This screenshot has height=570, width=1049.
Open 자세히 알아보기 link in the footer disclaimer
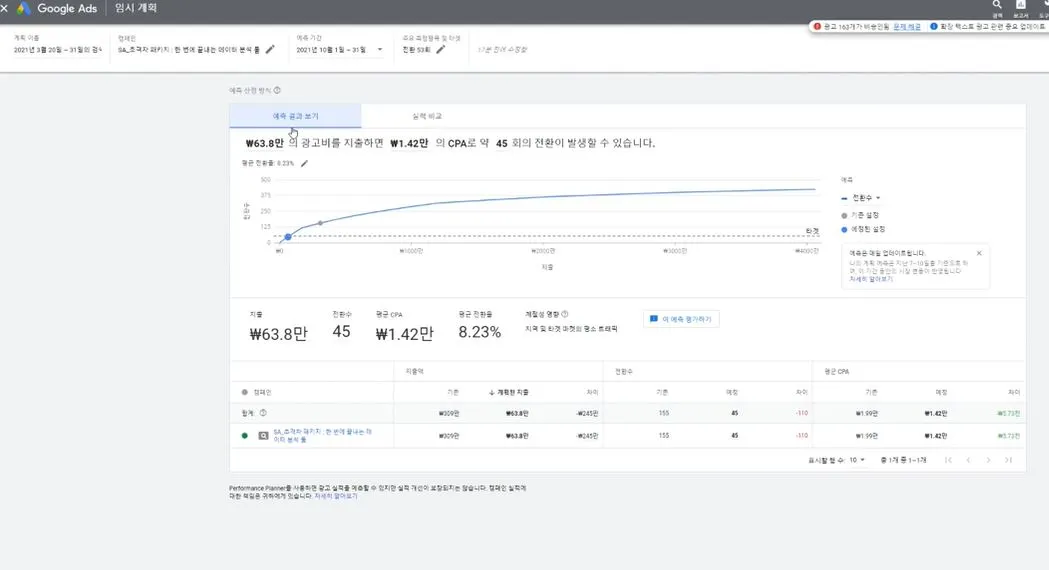(336, 496)
